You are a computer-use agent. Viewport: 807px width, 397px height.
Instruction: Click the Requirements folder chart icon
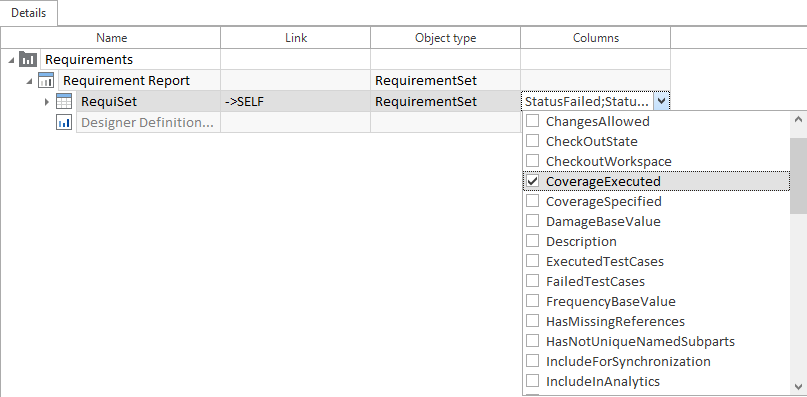pyautogui.click(x=28, y=59)
